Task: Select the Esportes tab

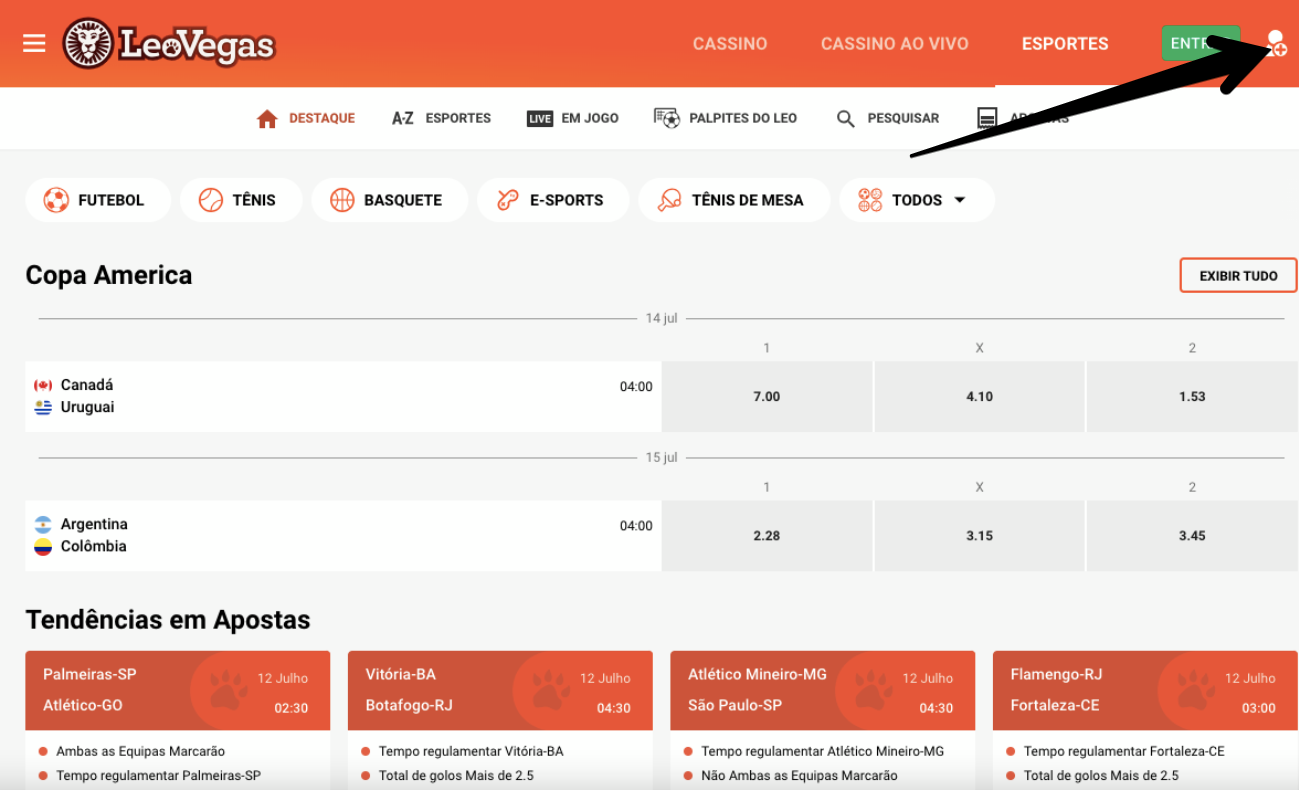Action: click(x=1065, y=44)
